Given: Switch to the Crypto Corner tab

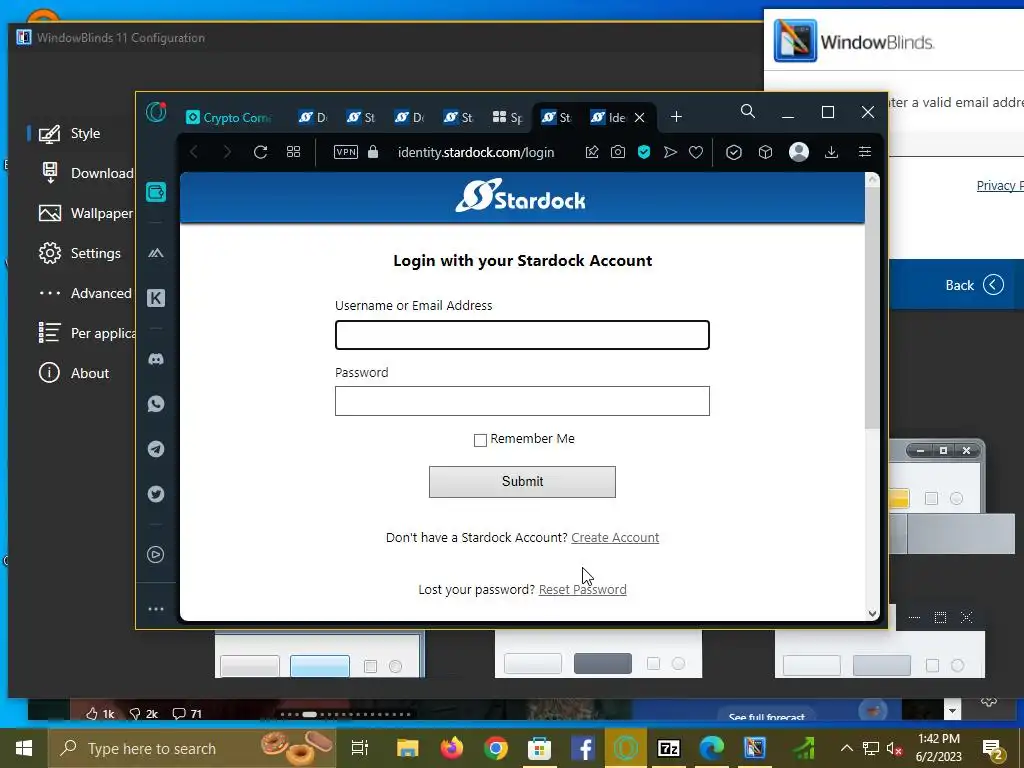Looking at the screenshot, I should point(229,118).
